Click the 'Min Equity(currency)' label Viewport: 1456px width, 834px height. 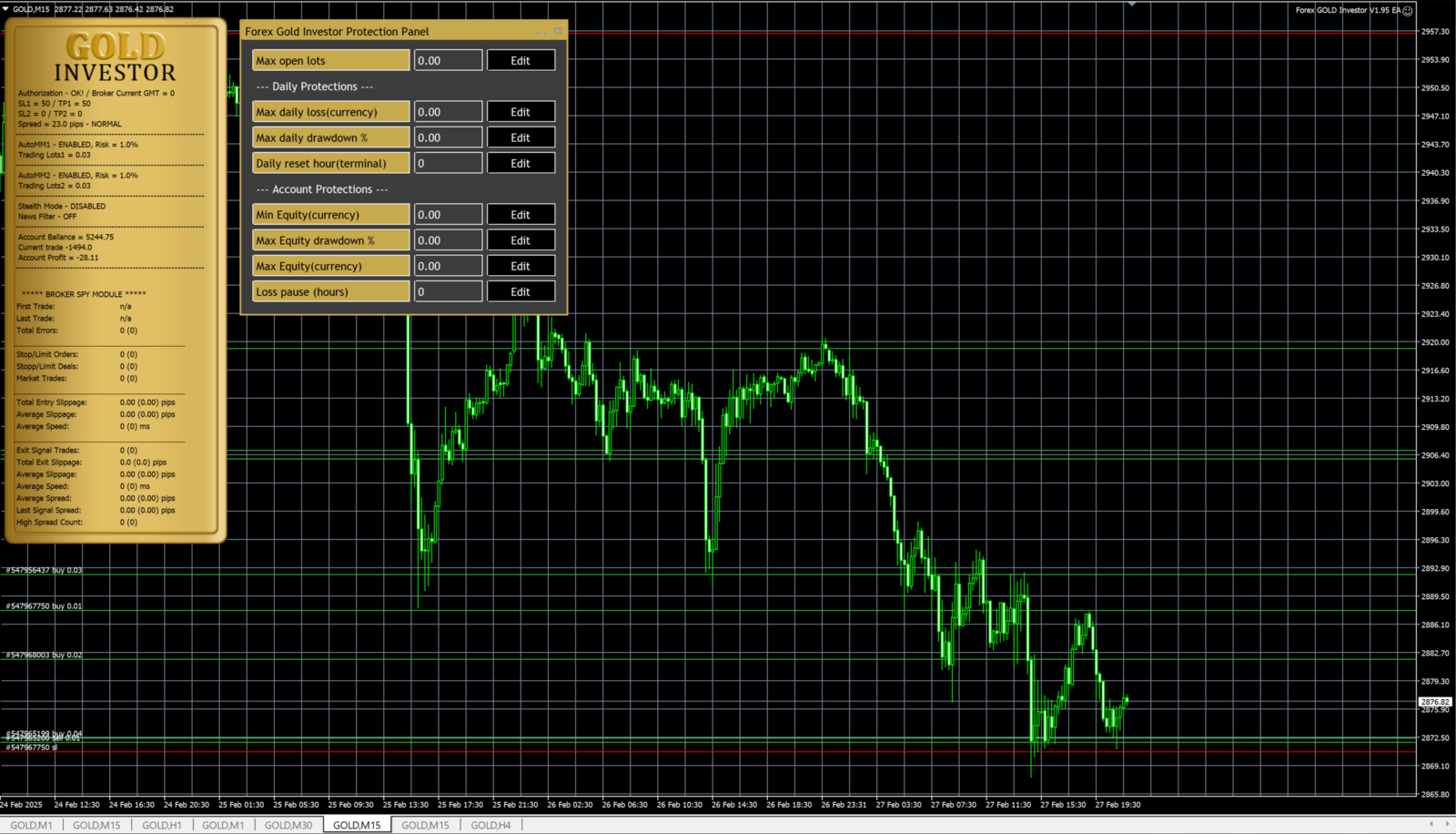331,215
